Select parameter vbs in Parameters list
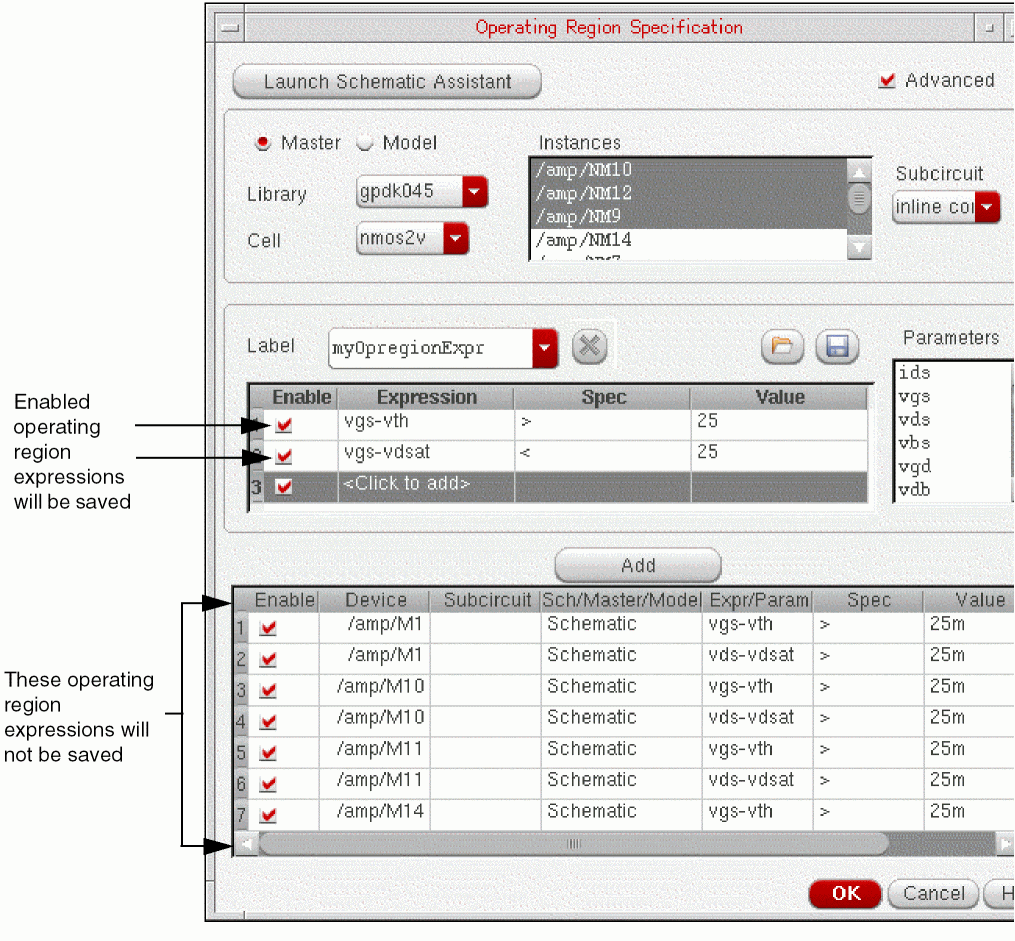The height and width of the screenshot is (941, 1015). coord(914,443)
